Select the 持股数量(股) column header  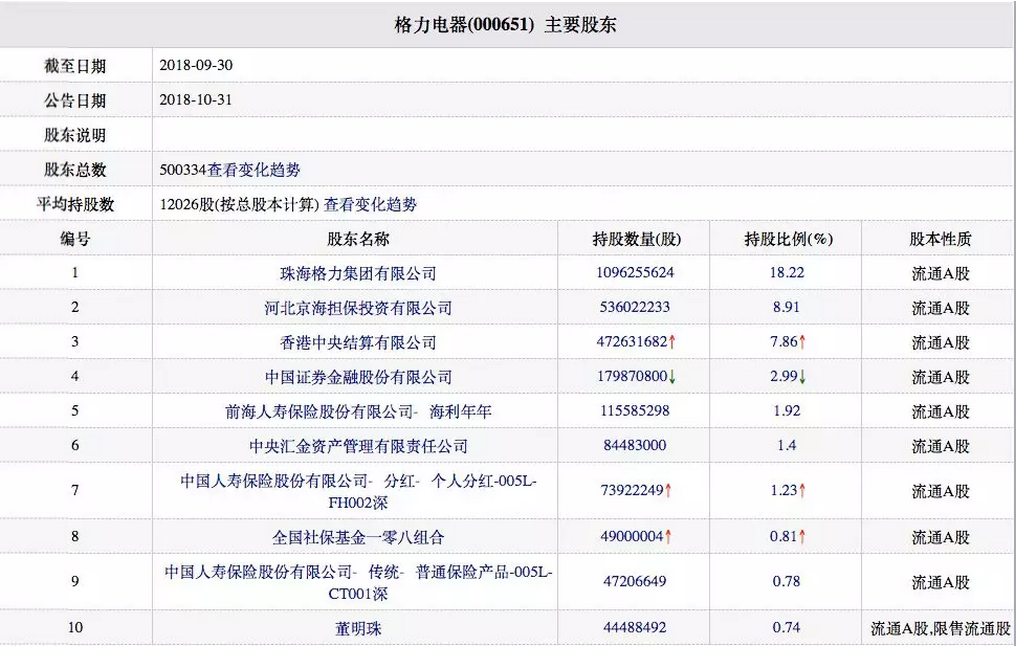click(x=637, y=239)
